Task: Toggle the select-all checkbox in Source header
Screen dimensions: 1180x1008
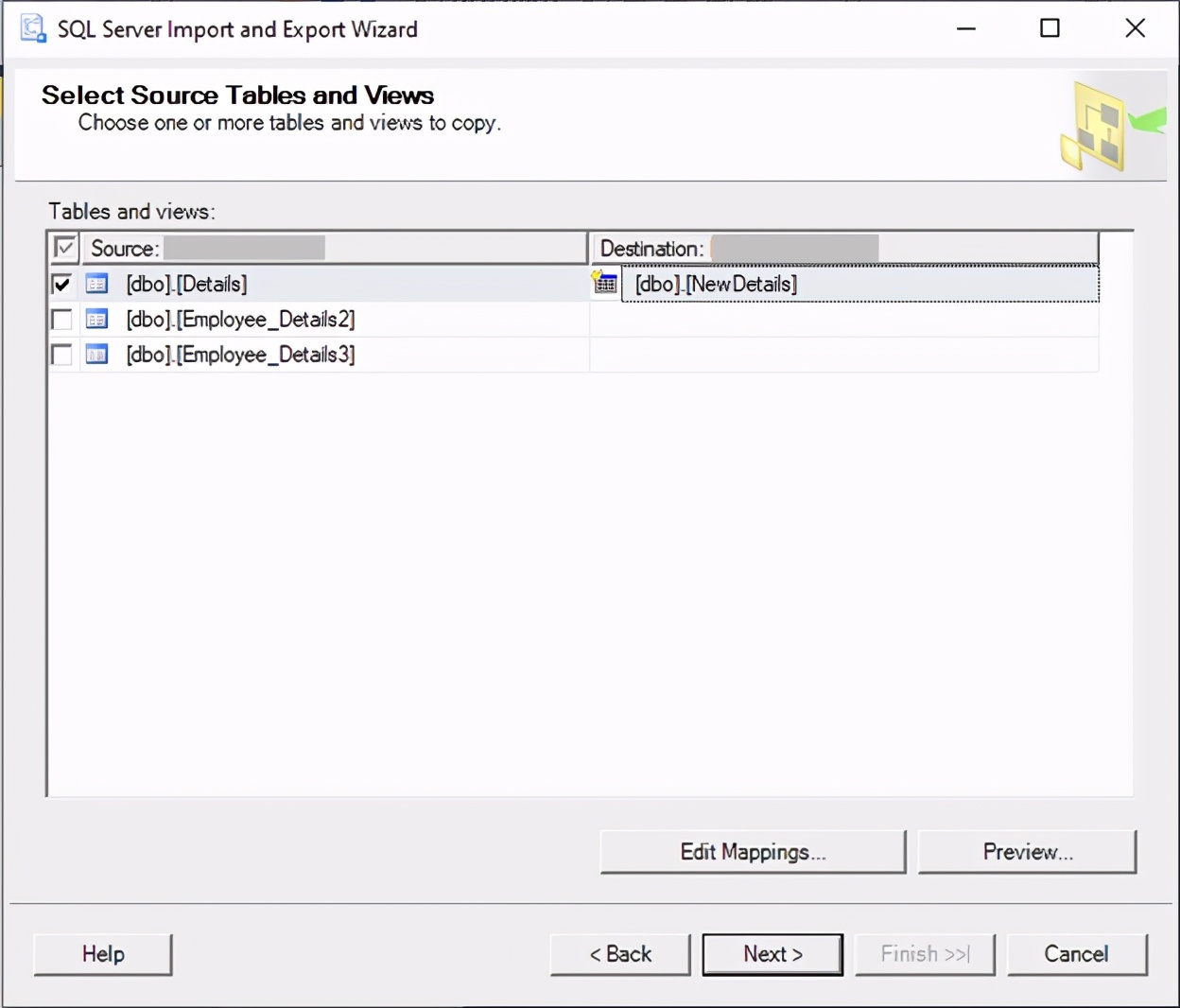Action: (x=64, y=248)
